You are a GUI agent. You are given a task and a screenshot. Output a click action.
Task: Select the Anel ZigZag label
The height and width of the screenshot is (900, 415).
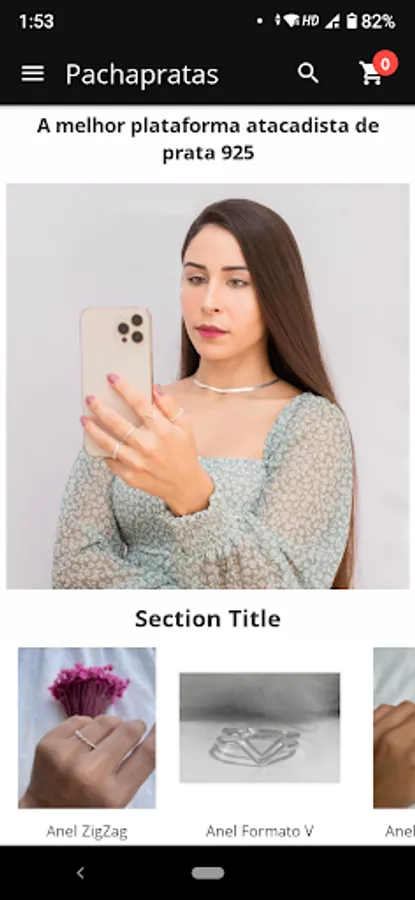pos(87,831)
